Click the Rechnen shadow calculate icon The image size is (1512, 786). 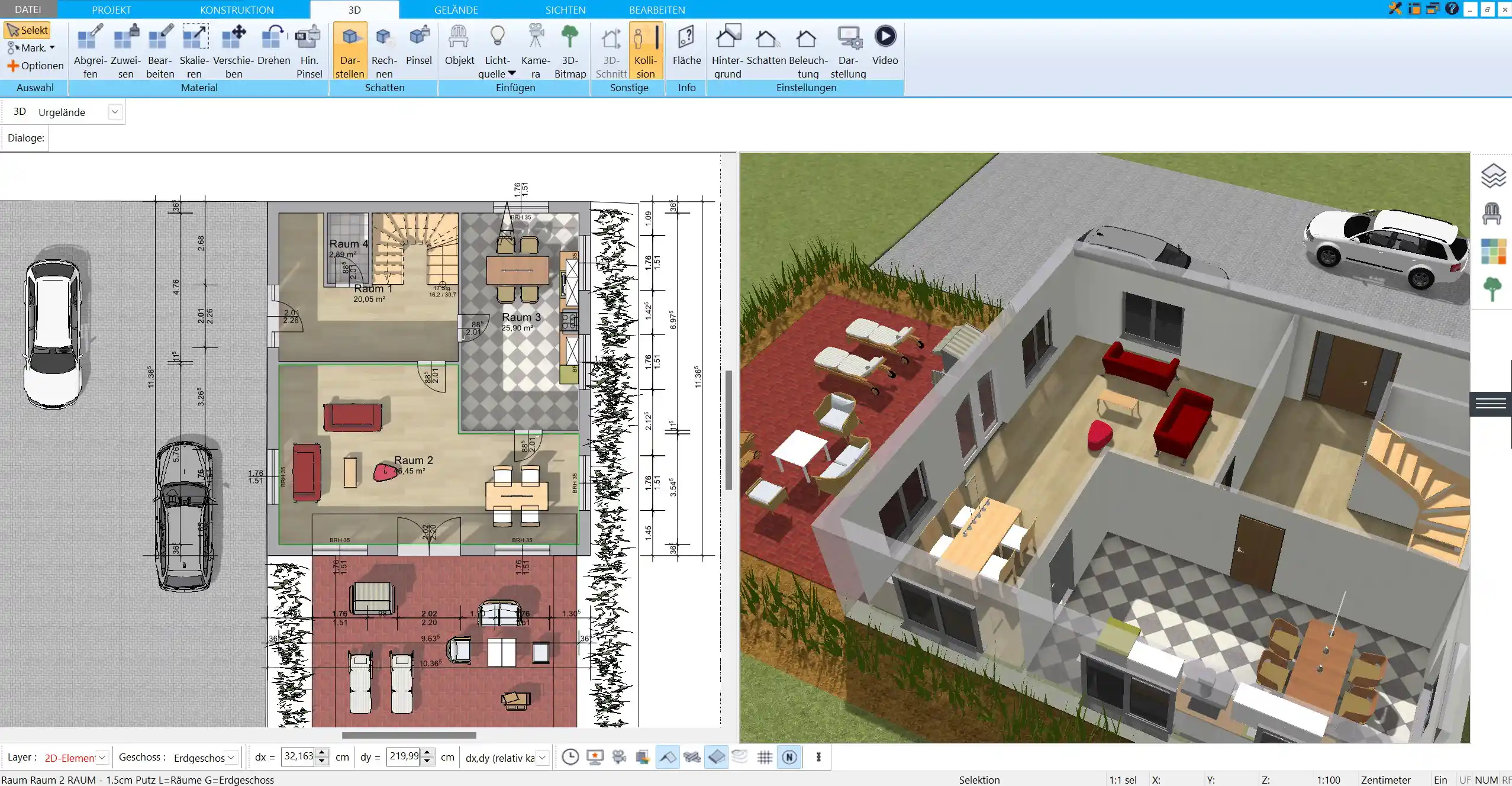[384, 51]
